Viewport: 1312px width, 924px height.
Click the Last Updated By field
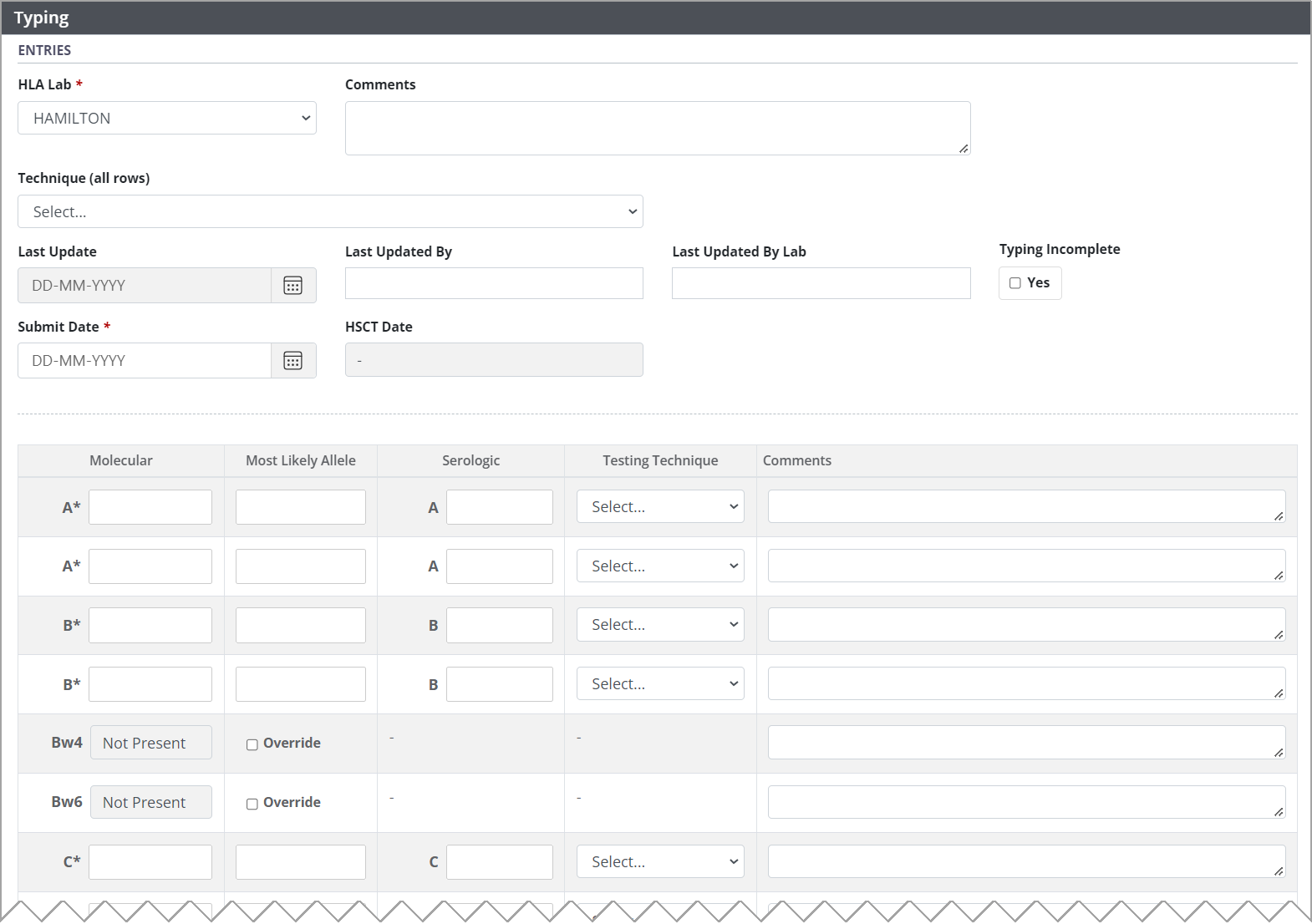(x=494, y=283)
